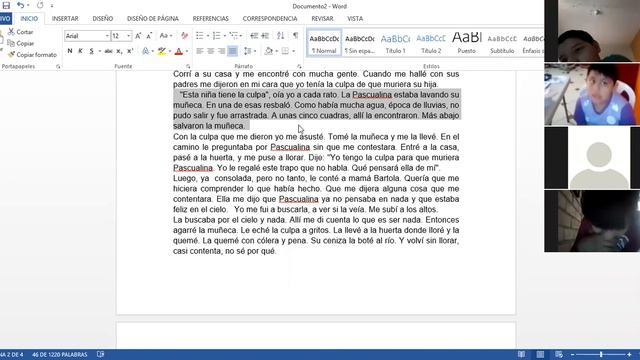Apply the Sin espaciado style
The width and height of the screenshot is (640, 360).
tap(360, 43)
